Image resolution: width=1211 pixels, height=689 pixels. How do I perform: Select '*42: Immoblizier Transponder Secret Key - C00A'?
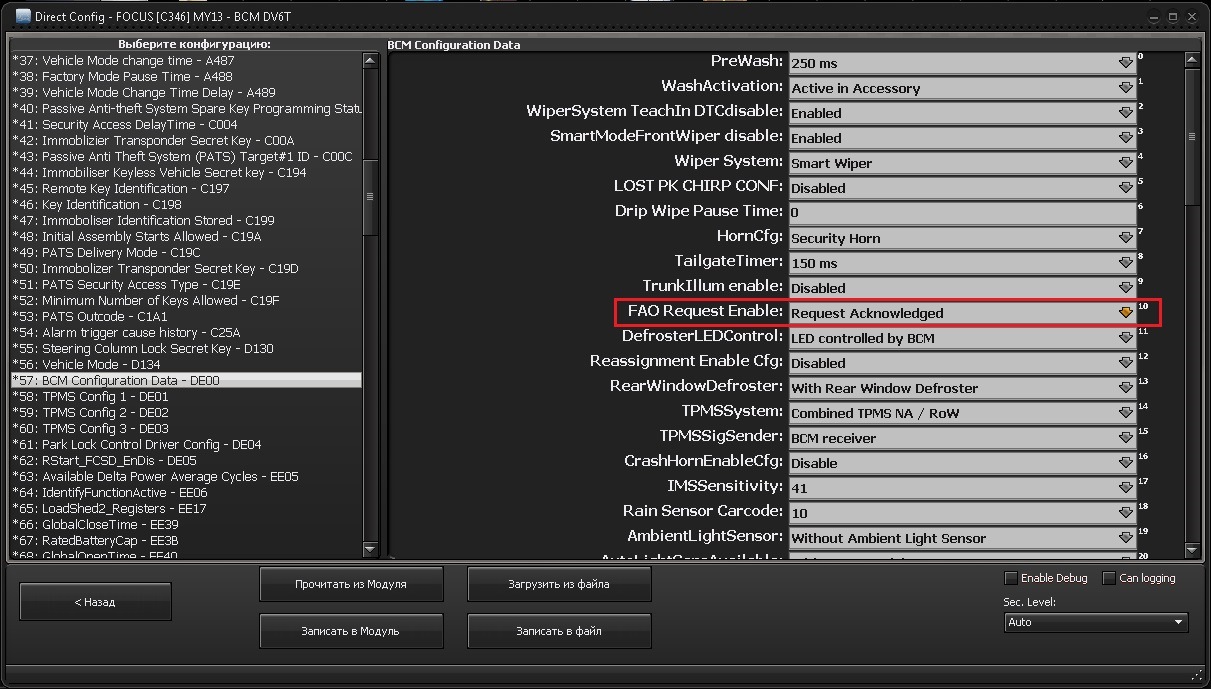186,140
